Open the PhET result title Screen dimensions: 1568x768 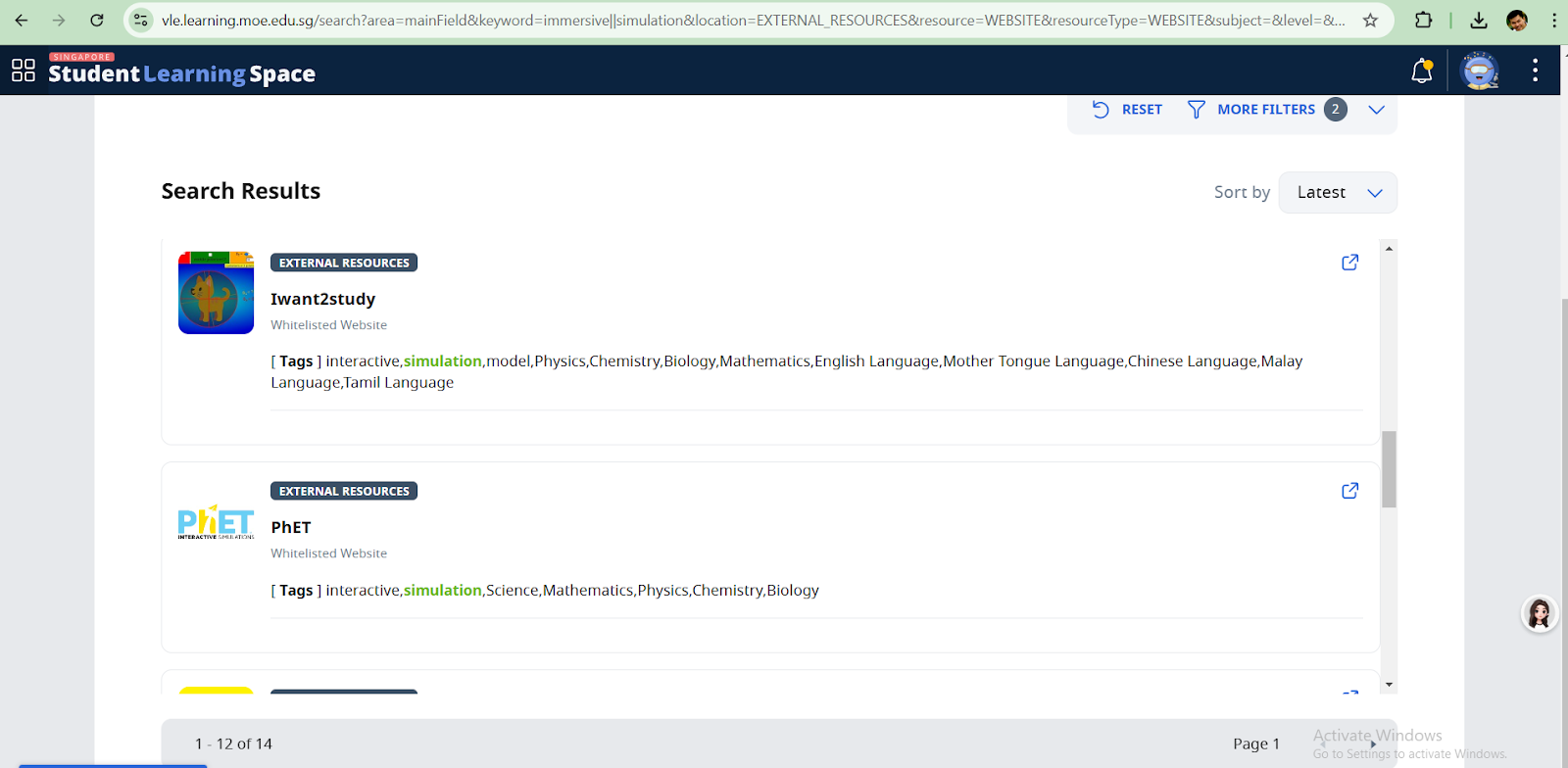coord(291,527)
